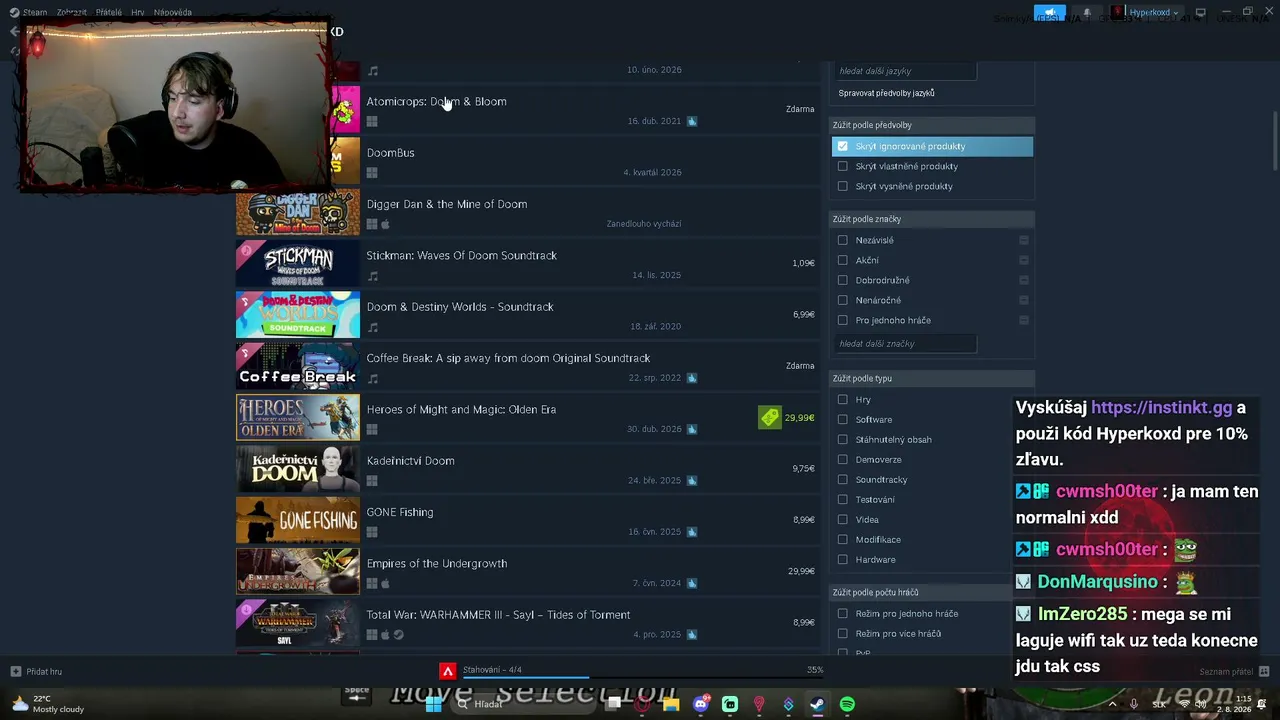The height and width of the screenshot is (720, 1280).
Task: Exclude Pro jednoho hráče tag minus icon
Action: pyautogui.click(x=1023, y=320)
